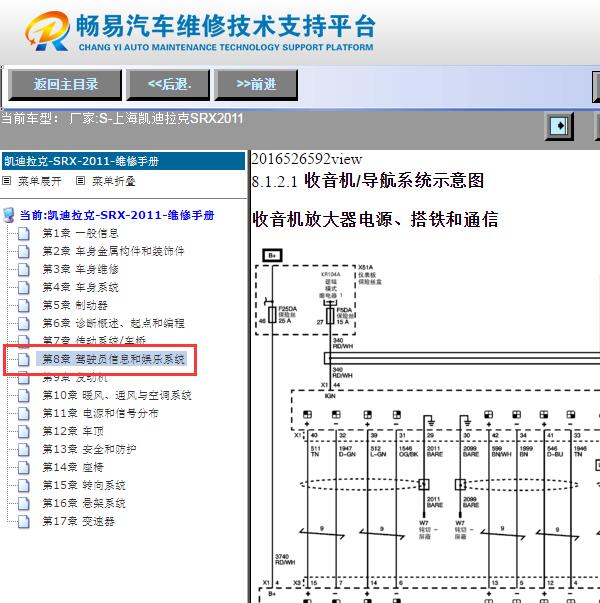Viewport: 600px width, 603px height.
Task: Open 第2章 车身金属构件和装饰件
Action: 113,251
